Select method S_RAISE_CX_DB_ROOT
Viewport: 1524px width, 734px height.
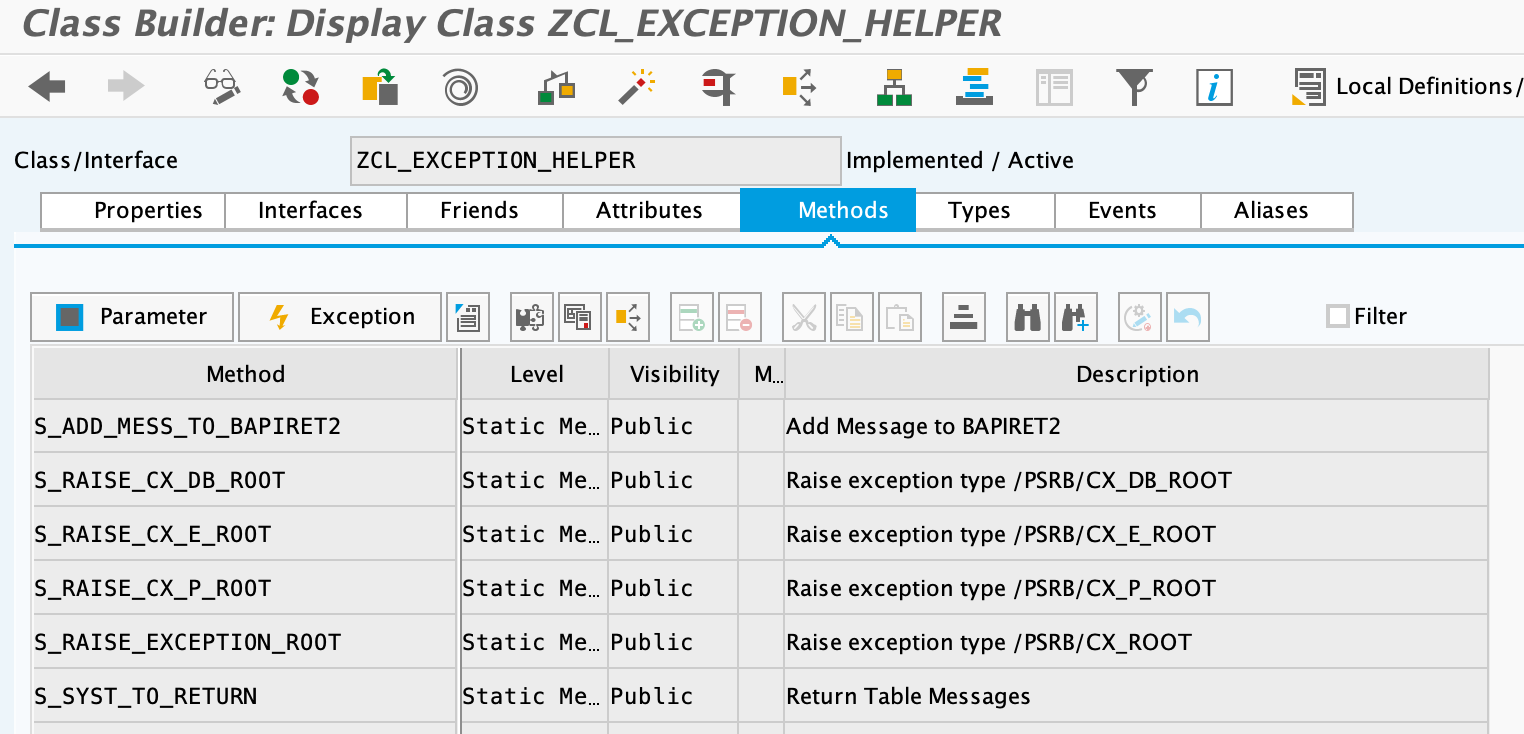tap(245, 480)
